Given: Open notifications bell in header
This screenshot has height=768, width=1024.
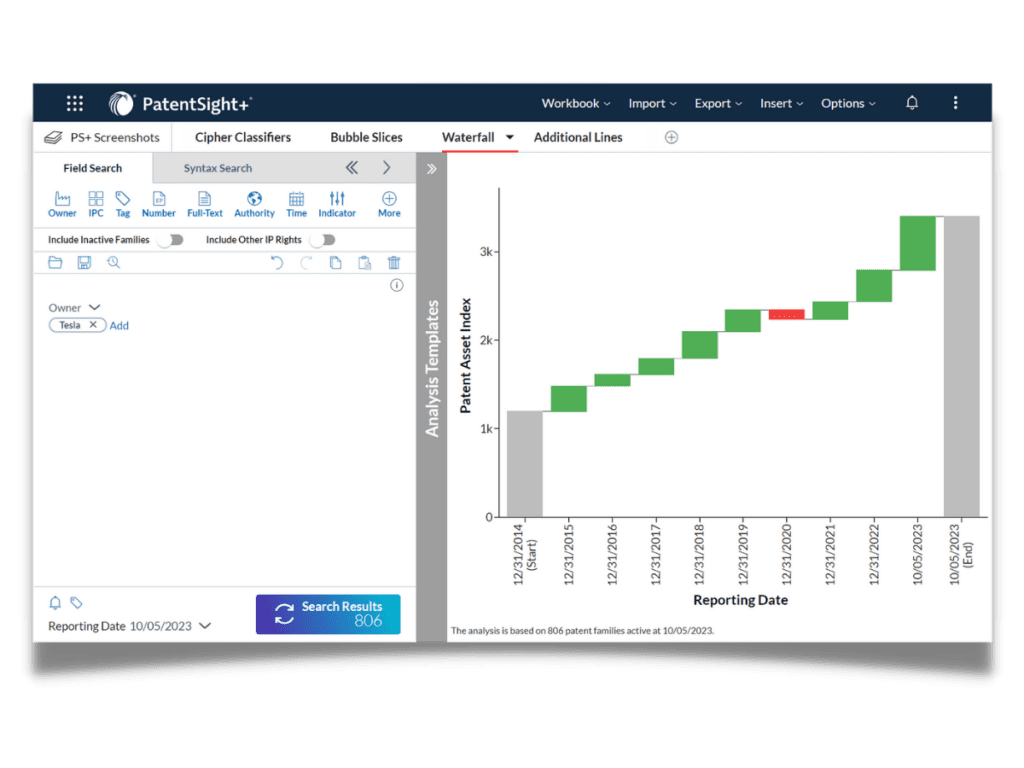Looking at the screenshot, I should (912, 103).
